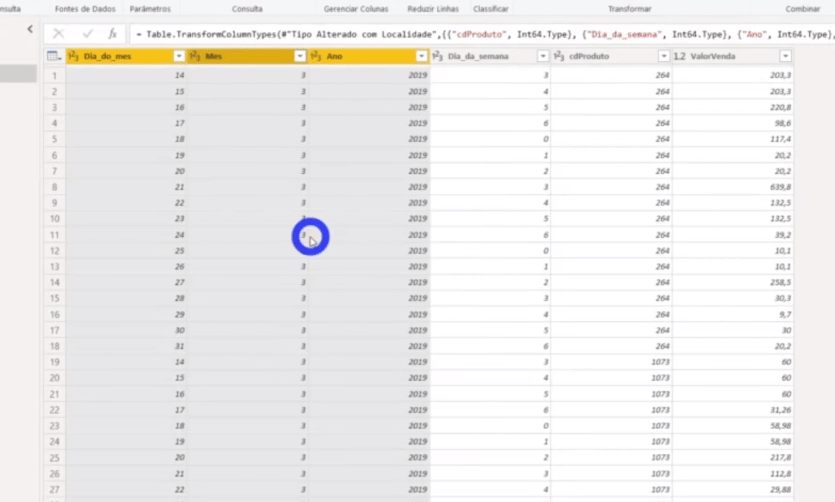Select row number 1 in the table
The width and height of the screenshot is (835, 502).
tap(53, 76)
